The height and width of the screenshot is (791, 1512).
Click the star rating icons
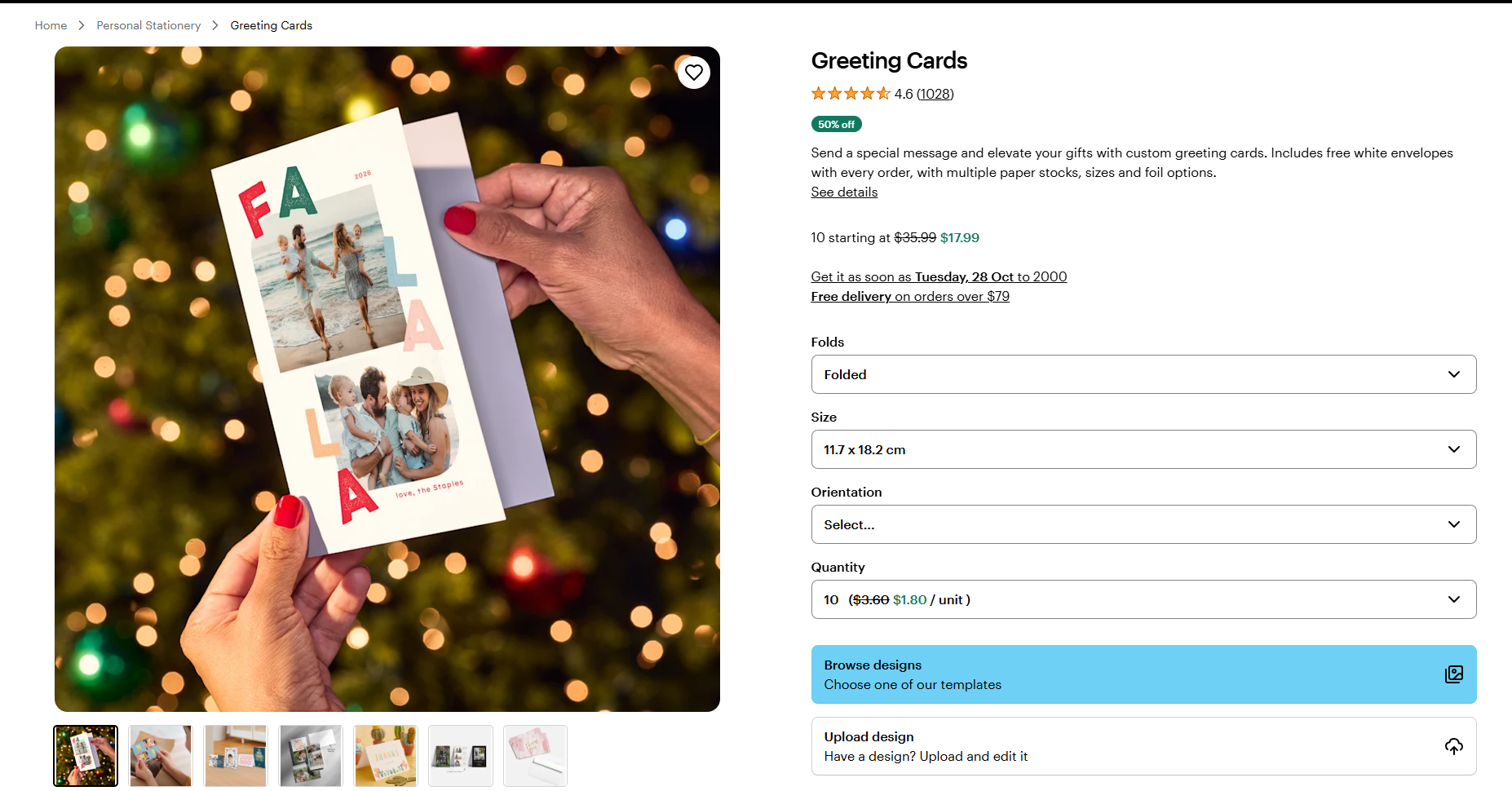point(850,94)
